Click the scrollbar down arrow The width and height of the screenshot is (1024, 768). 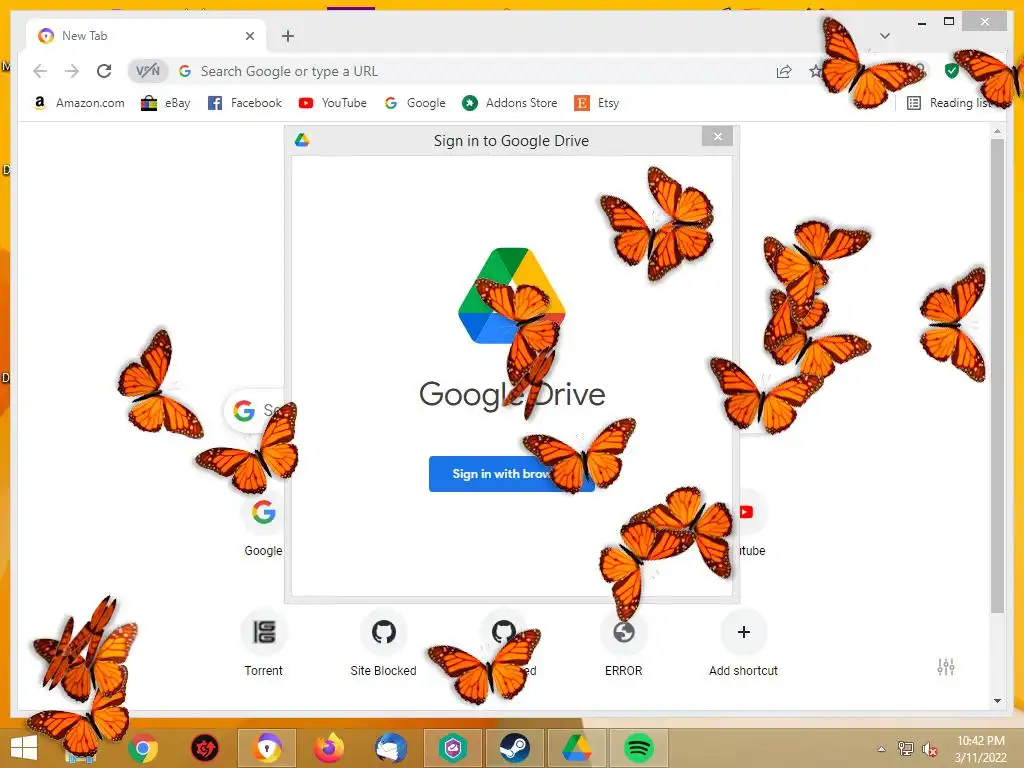click(x=997, y=701)
